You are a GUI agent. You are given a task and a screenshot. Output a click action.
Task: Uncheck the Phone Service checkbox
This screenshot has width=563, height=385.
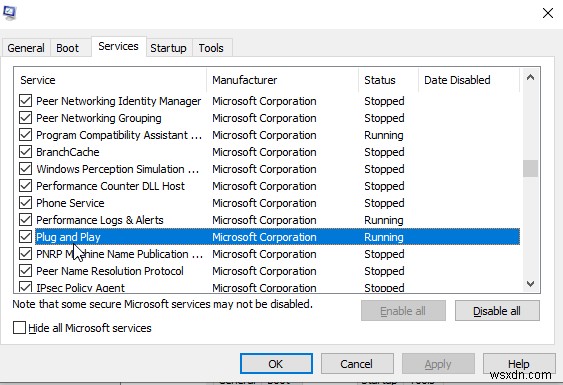click(x=25, y=203)
